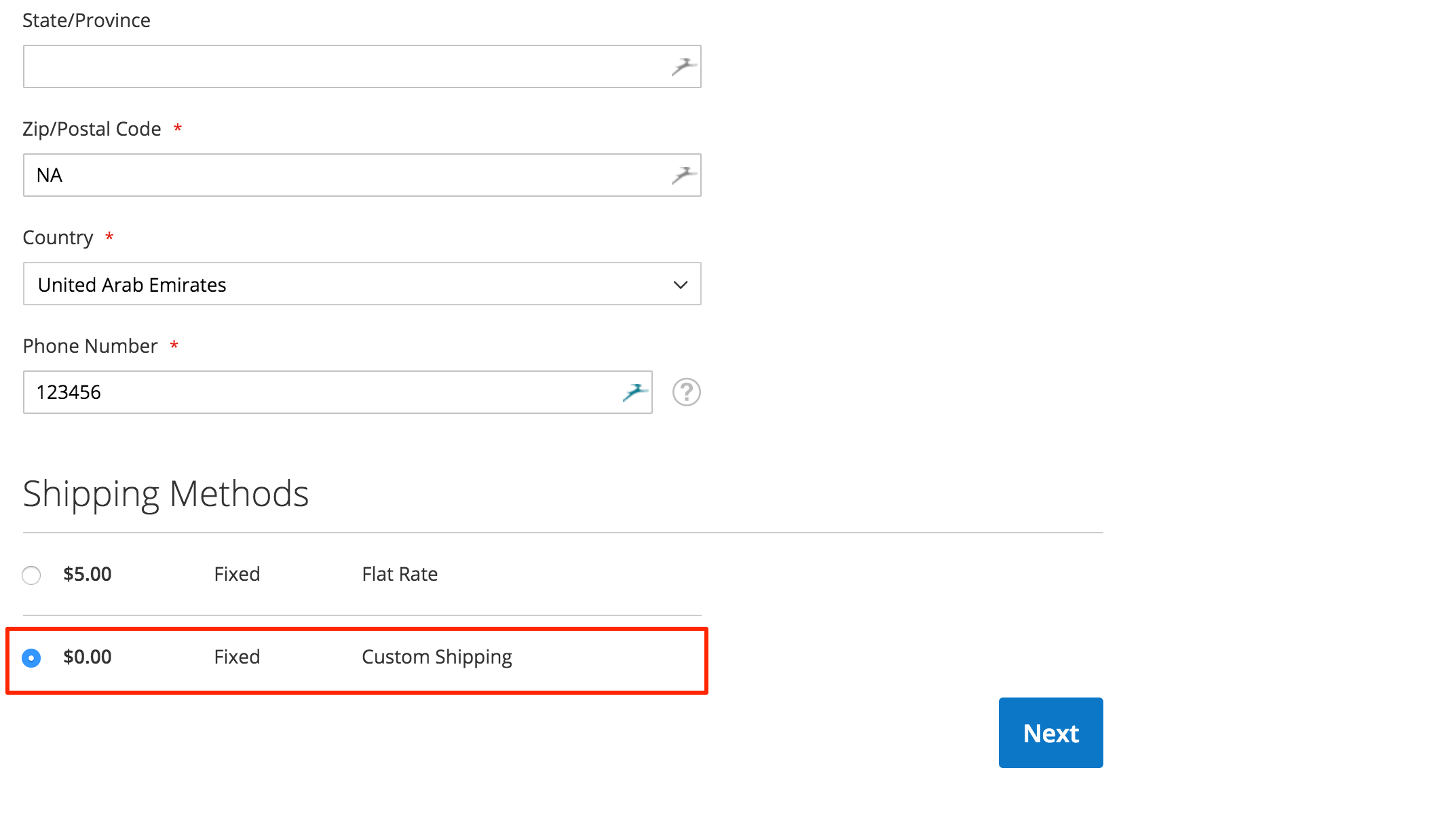Click the chevron arrow on Country field
1444x840 pixels.
click(680, 284)
